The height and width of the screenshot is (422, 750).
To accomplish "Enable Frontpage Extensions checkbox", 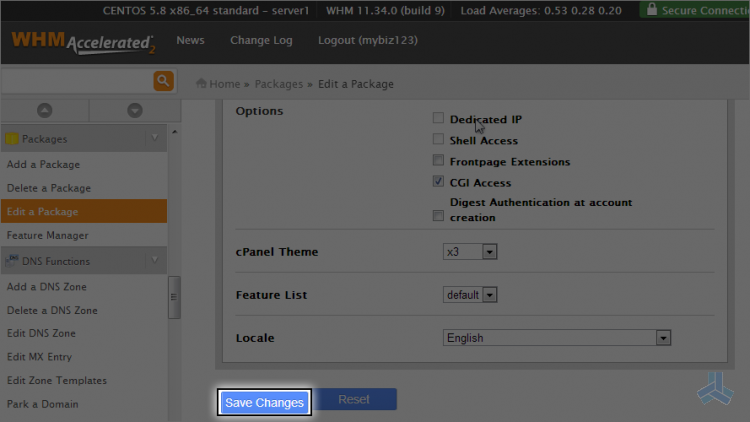I will tap(438, 160).
